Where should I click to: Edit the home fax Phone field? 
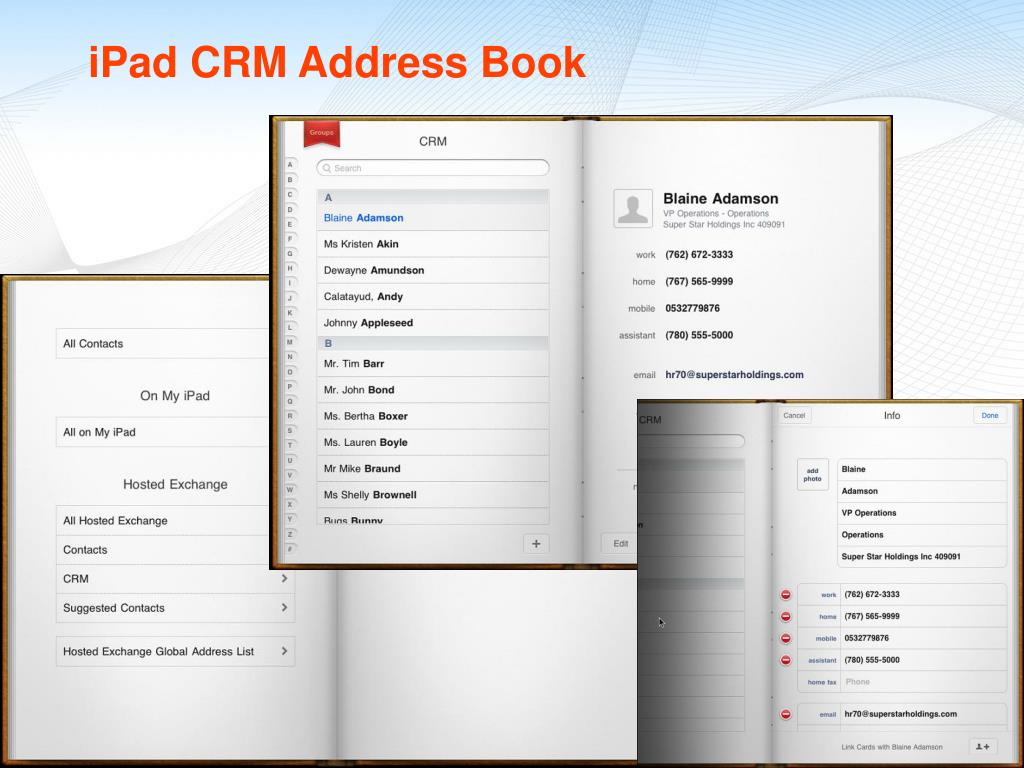point(923,682)
